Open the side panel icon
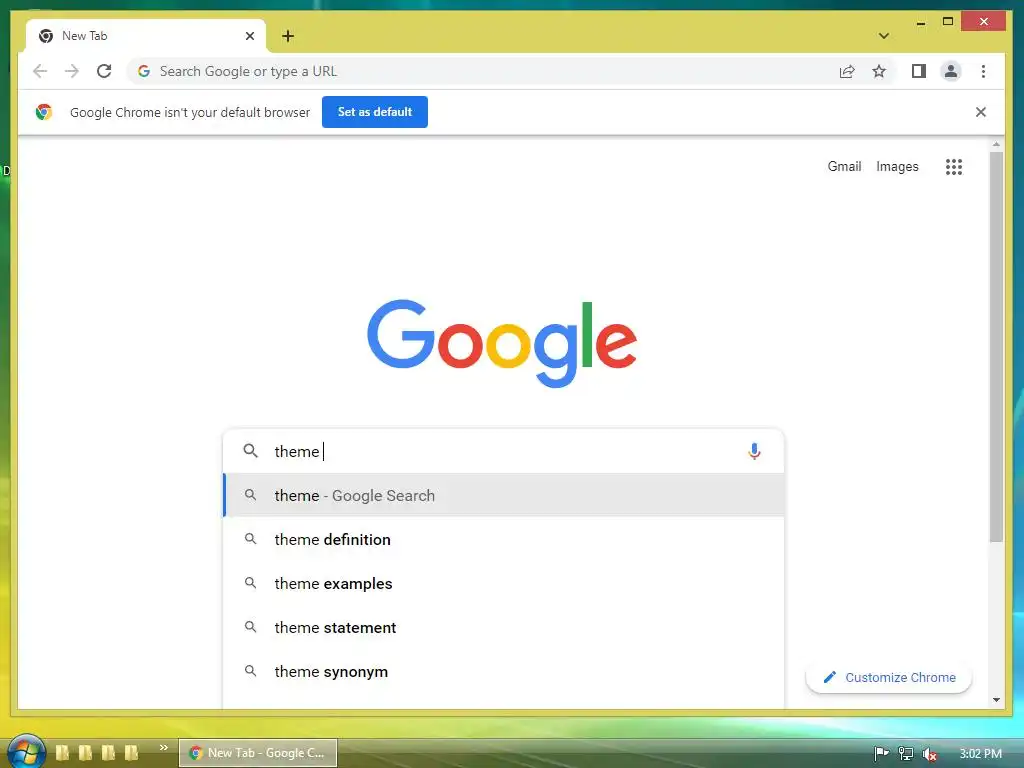Viewport: 1024px width, 768px height. coord(919,71)
